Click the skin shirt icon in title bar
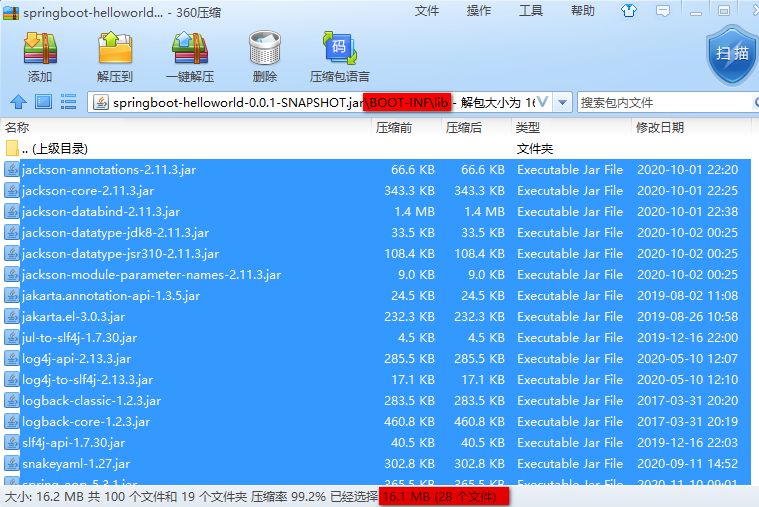Viewport: 759px width, 507px height. click(629, 11)
